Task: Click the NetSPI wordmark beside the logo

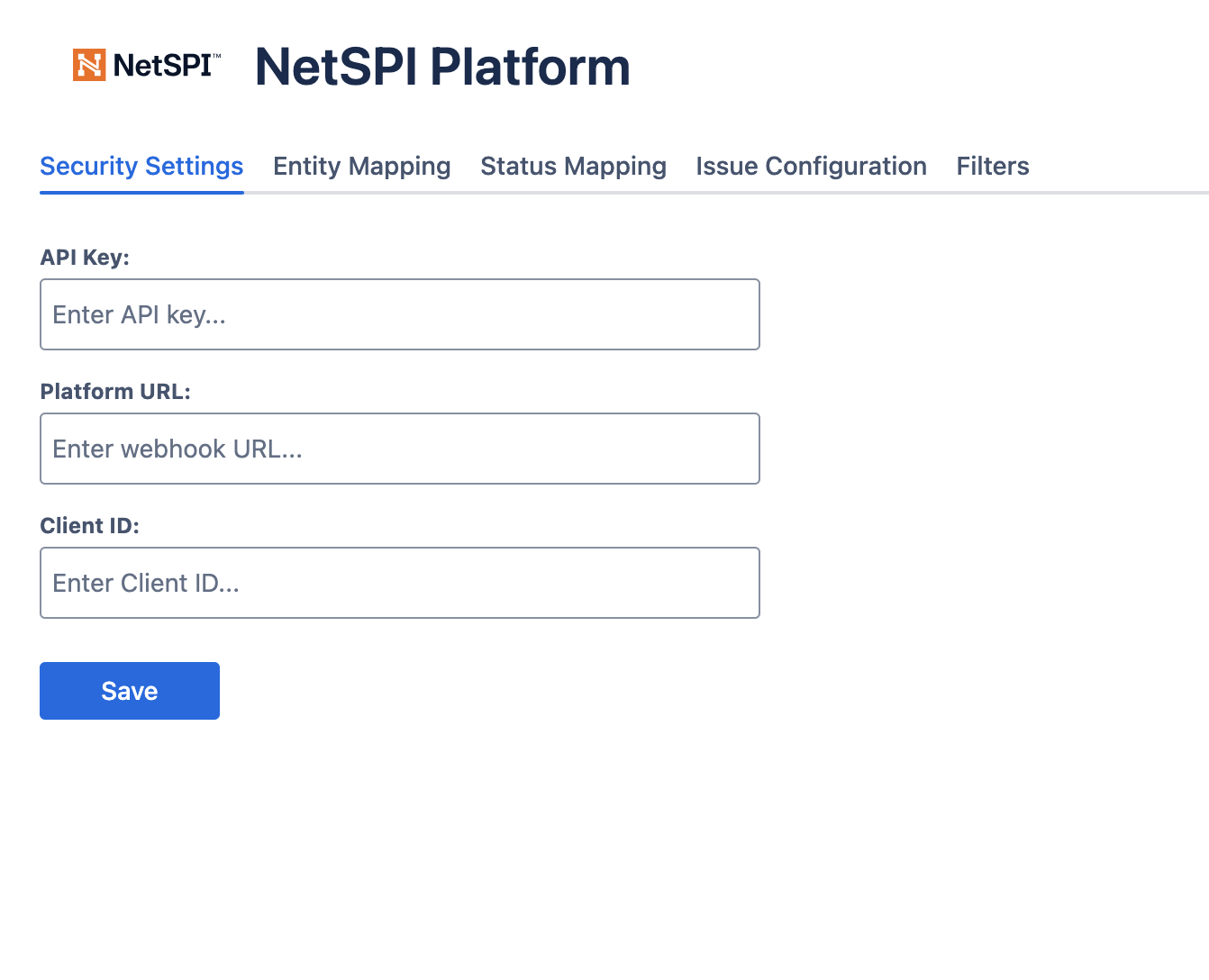Action: coord(162,66)
